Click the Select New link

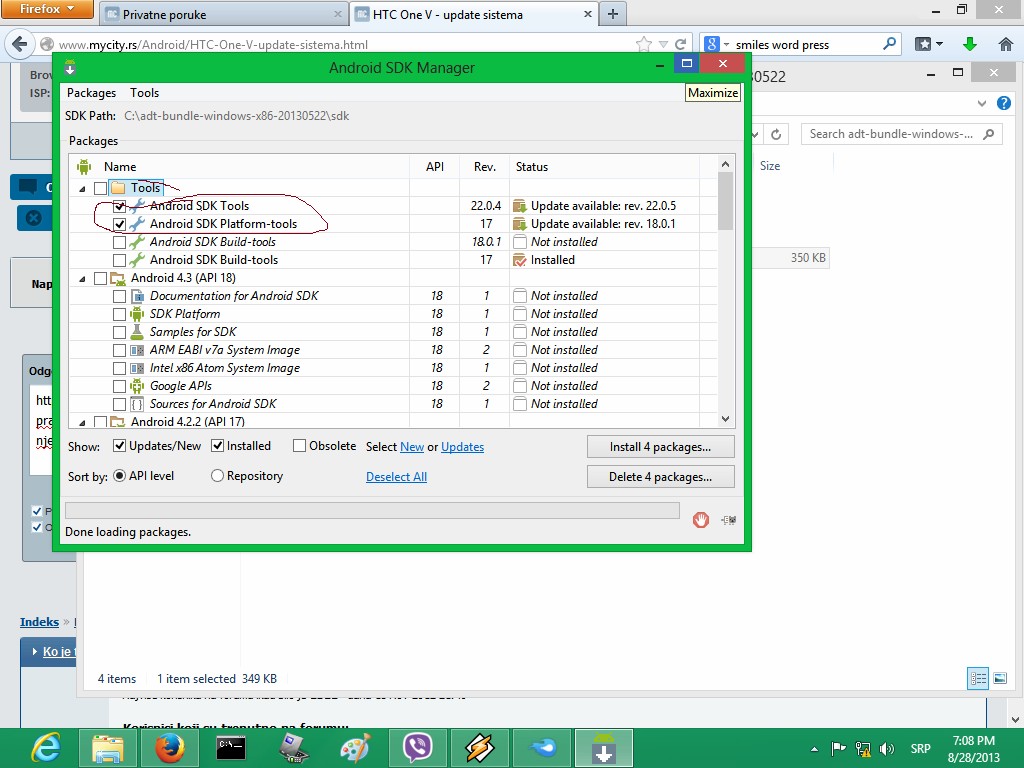(412, 447)
